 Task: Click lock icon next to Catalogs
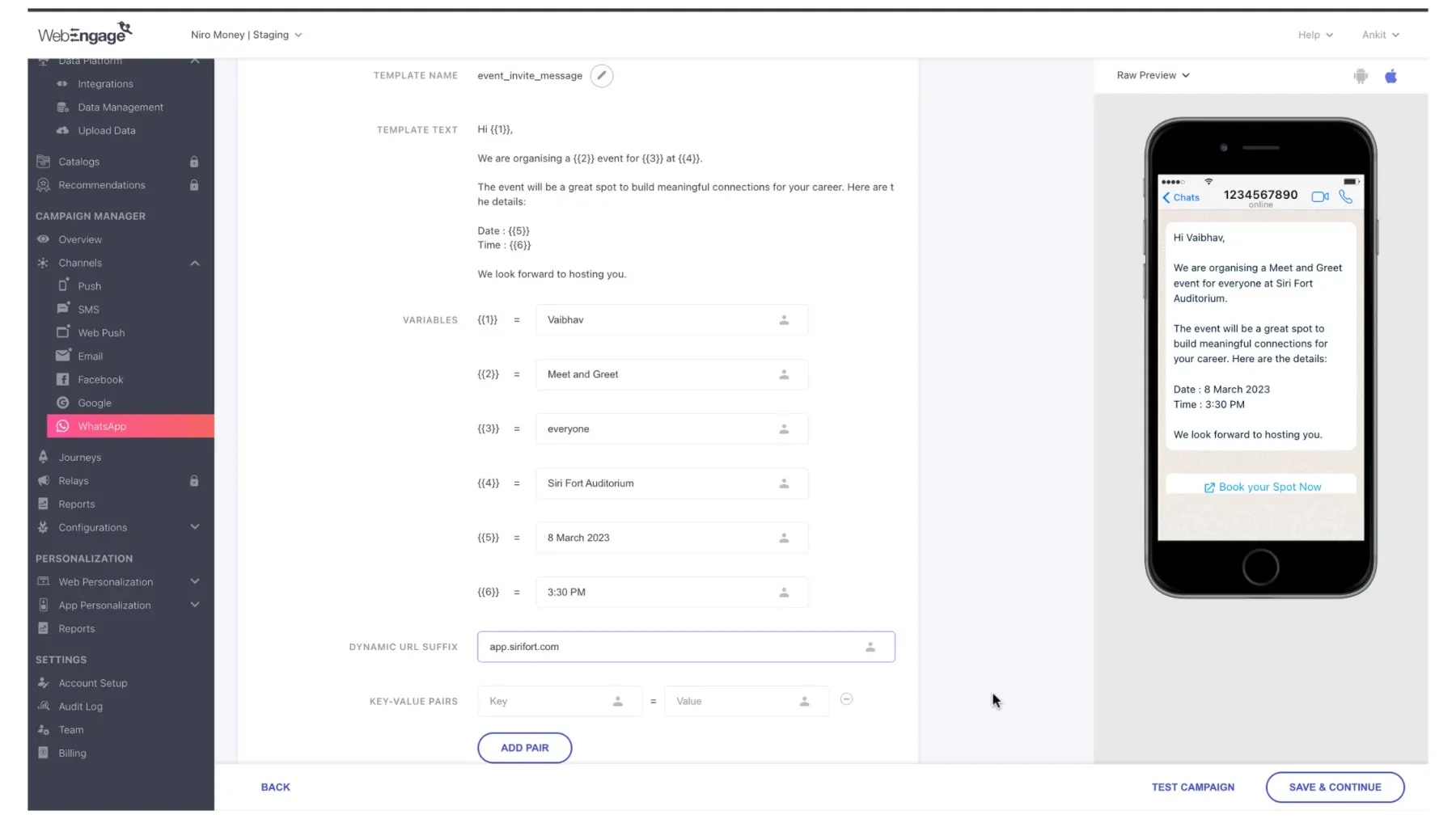(194, 162)
